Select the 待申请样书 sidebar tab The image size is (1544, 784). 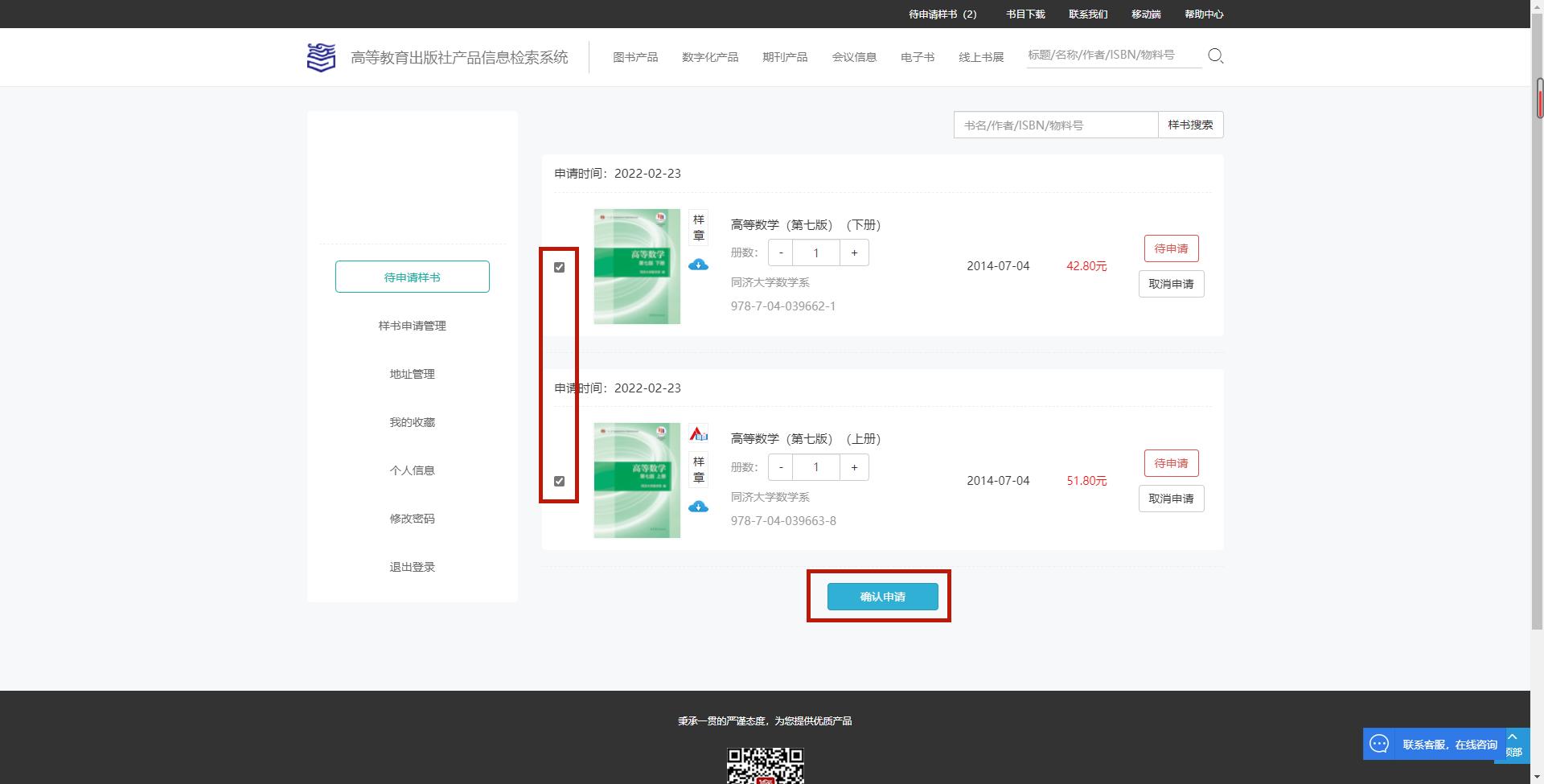coord(412,276)
